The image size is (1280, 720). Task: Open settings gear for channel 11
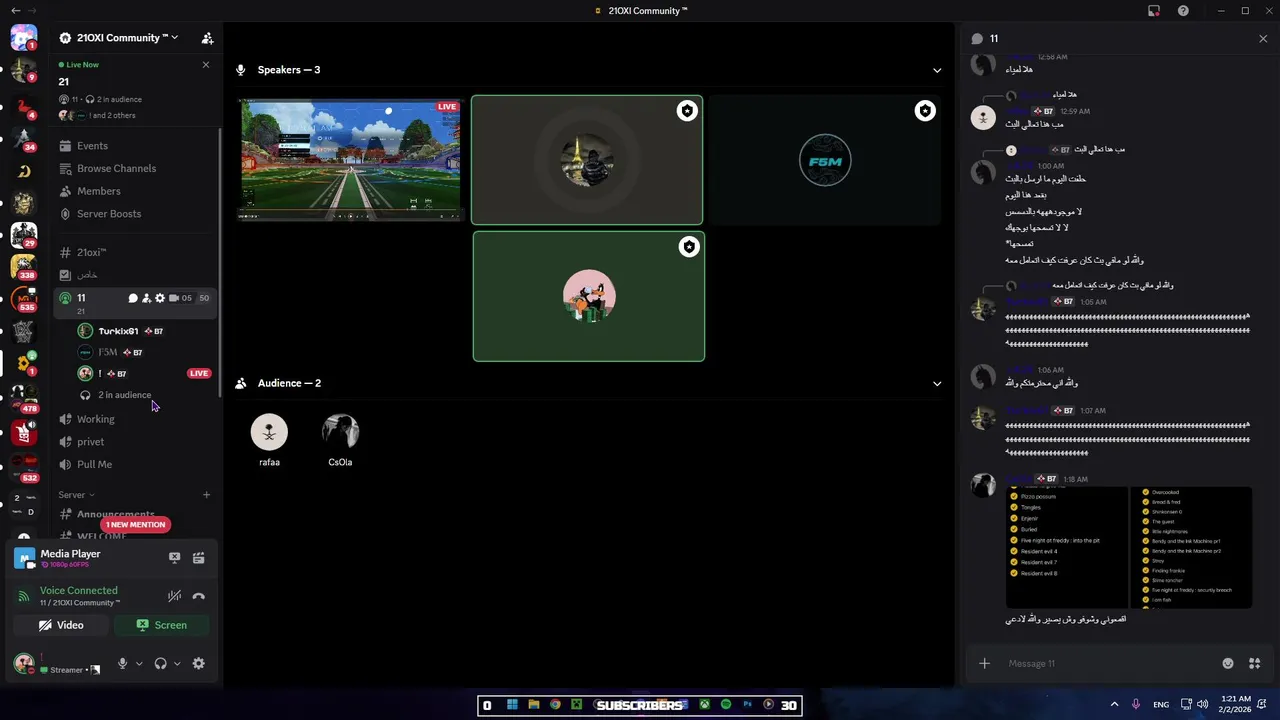pos(159,298)
